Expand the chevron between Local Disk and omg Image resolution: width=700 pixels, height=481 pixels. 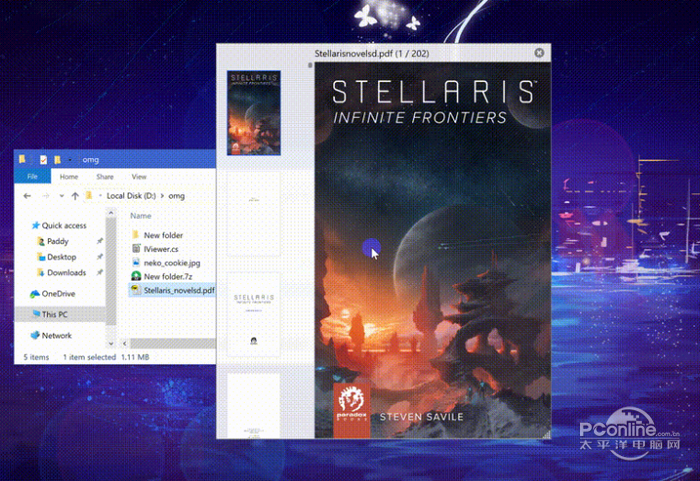coord(162,196)
